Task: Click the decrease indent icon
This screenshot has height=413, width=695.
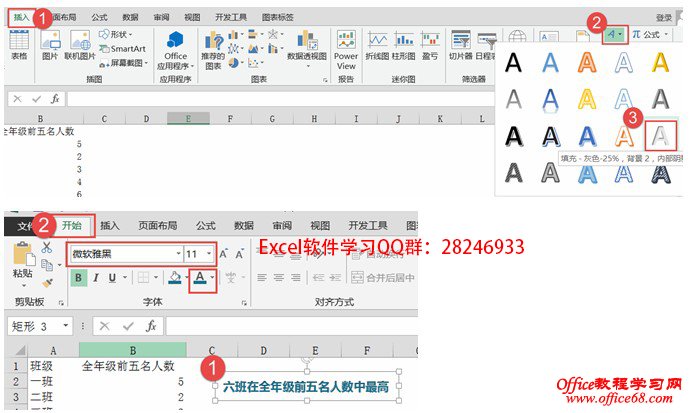Action: pos(319,278)
